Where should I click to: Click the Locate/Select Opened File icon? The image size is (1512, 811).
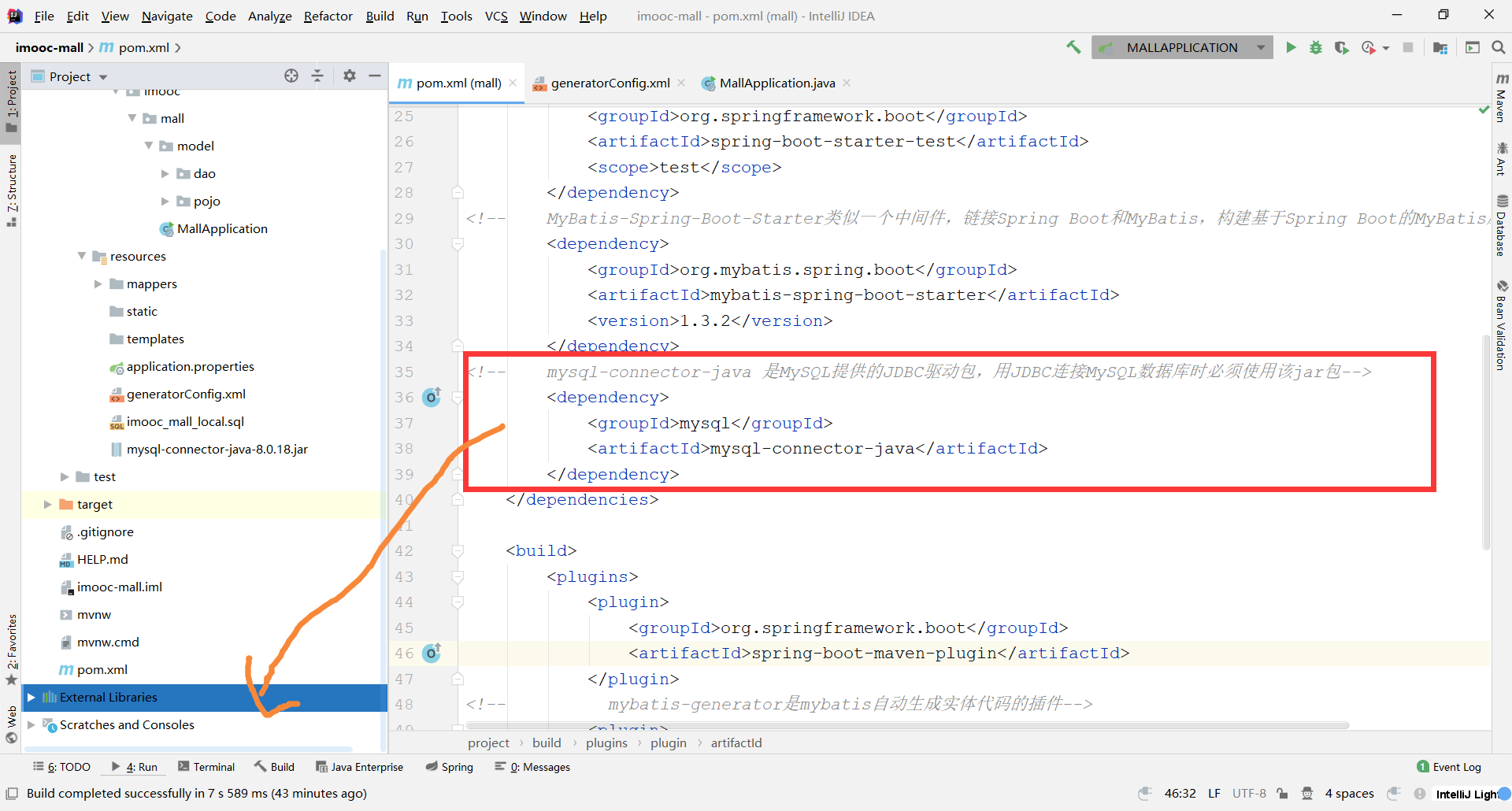291,76
